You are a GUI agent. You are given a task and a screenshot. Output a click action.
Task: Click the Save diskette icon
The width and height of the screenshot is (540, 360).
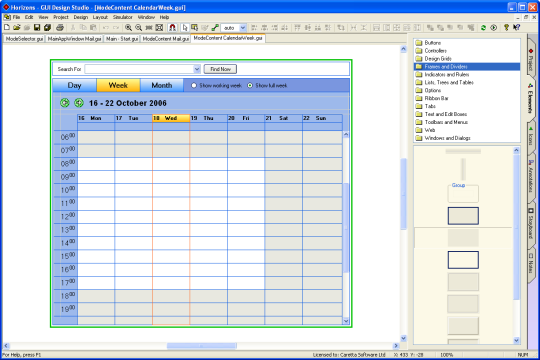click(x=37, y=28)
